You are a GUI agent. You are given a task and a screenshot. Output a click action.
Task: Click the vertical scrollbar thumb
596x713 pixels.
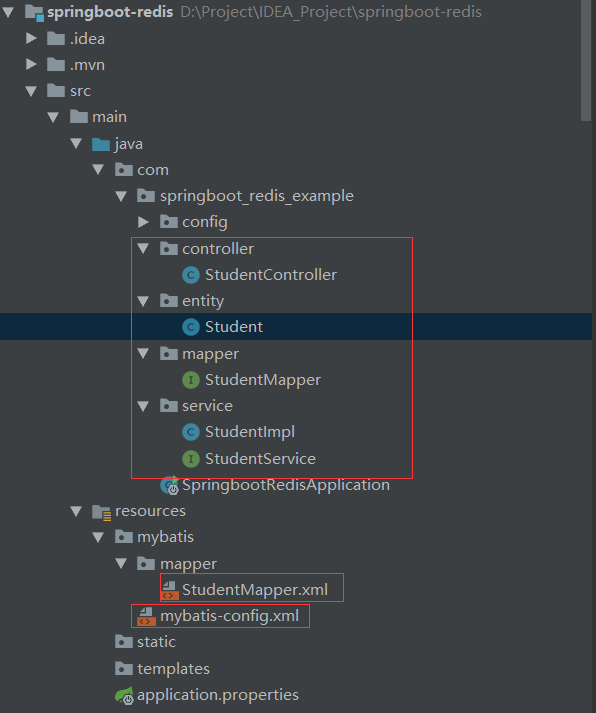click(x=586, y=60)
